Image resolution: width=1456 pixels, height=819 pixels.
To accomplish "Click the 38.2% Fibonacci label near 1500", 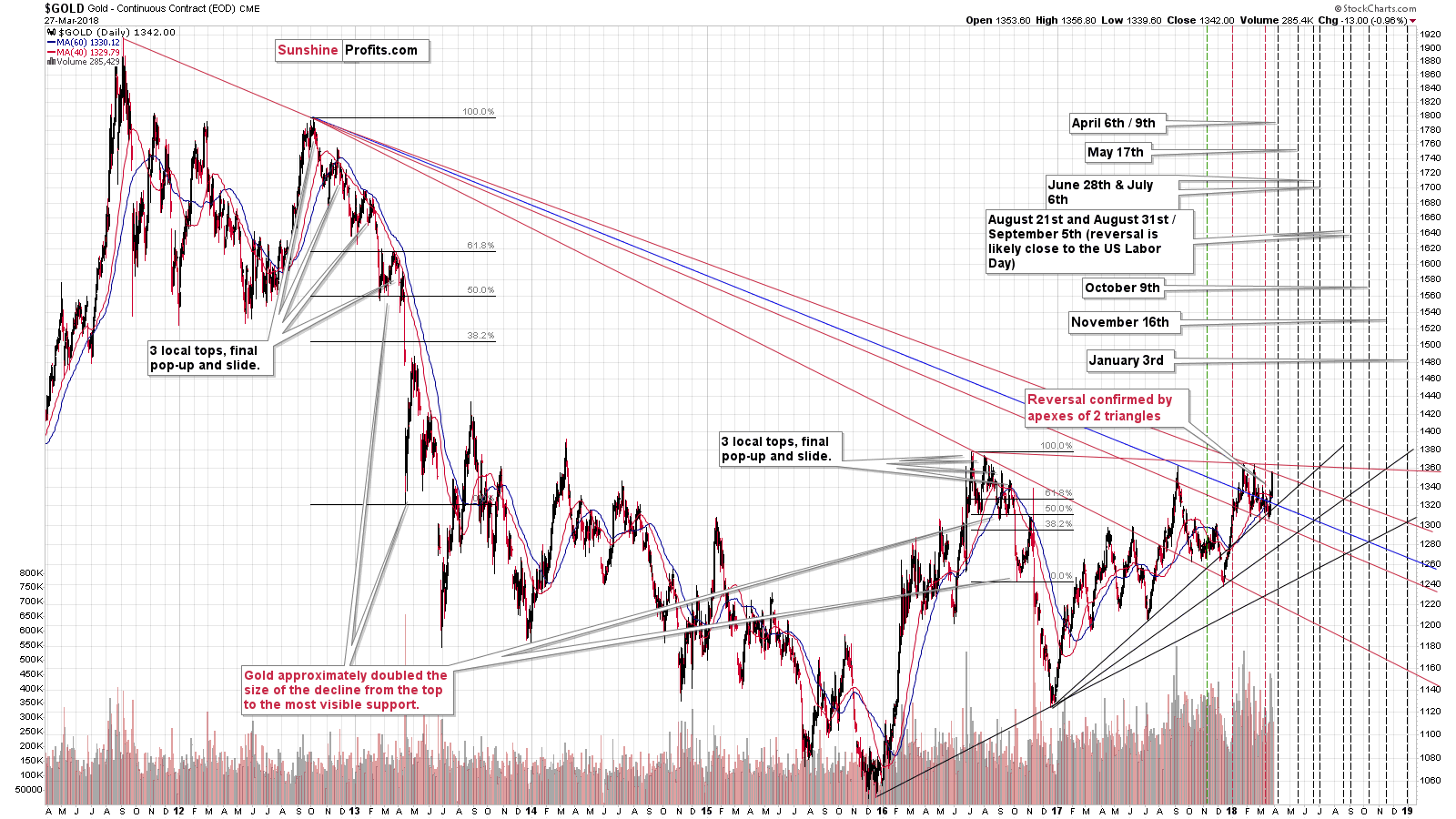I will [x=481, y=336].
